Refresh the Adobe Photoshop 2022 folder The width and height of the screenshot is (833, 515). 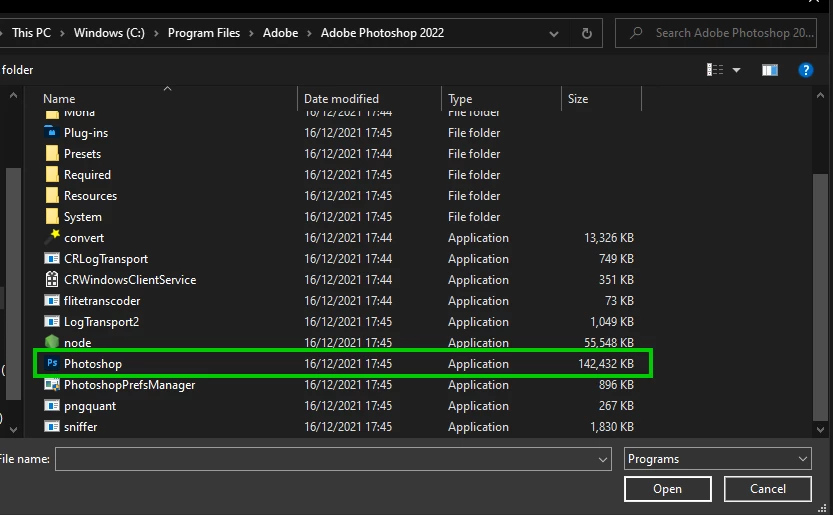click(x=586, y=33)
